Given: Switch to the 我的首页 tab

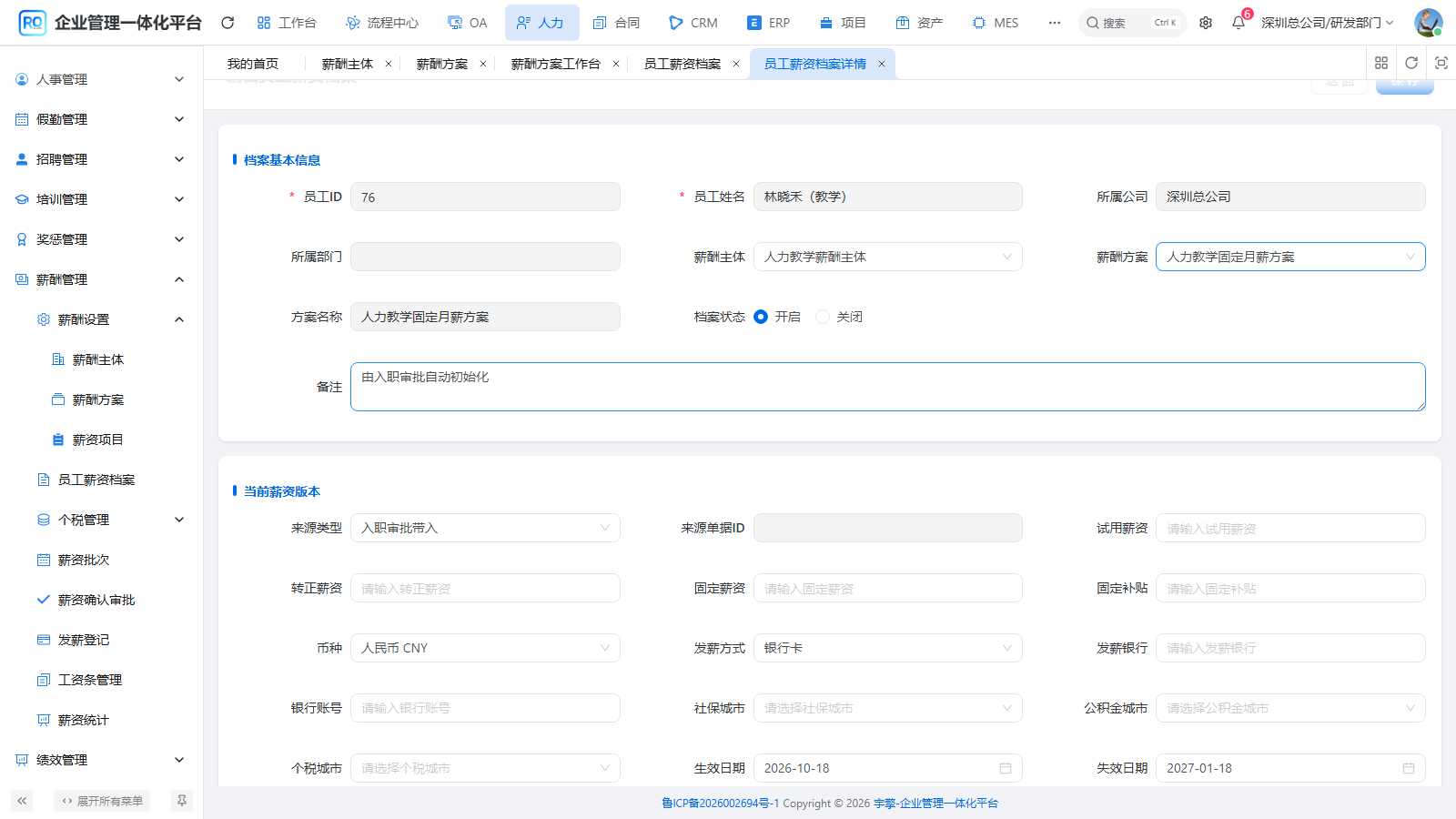Looking at the screenshot, I should pos(253,64).
